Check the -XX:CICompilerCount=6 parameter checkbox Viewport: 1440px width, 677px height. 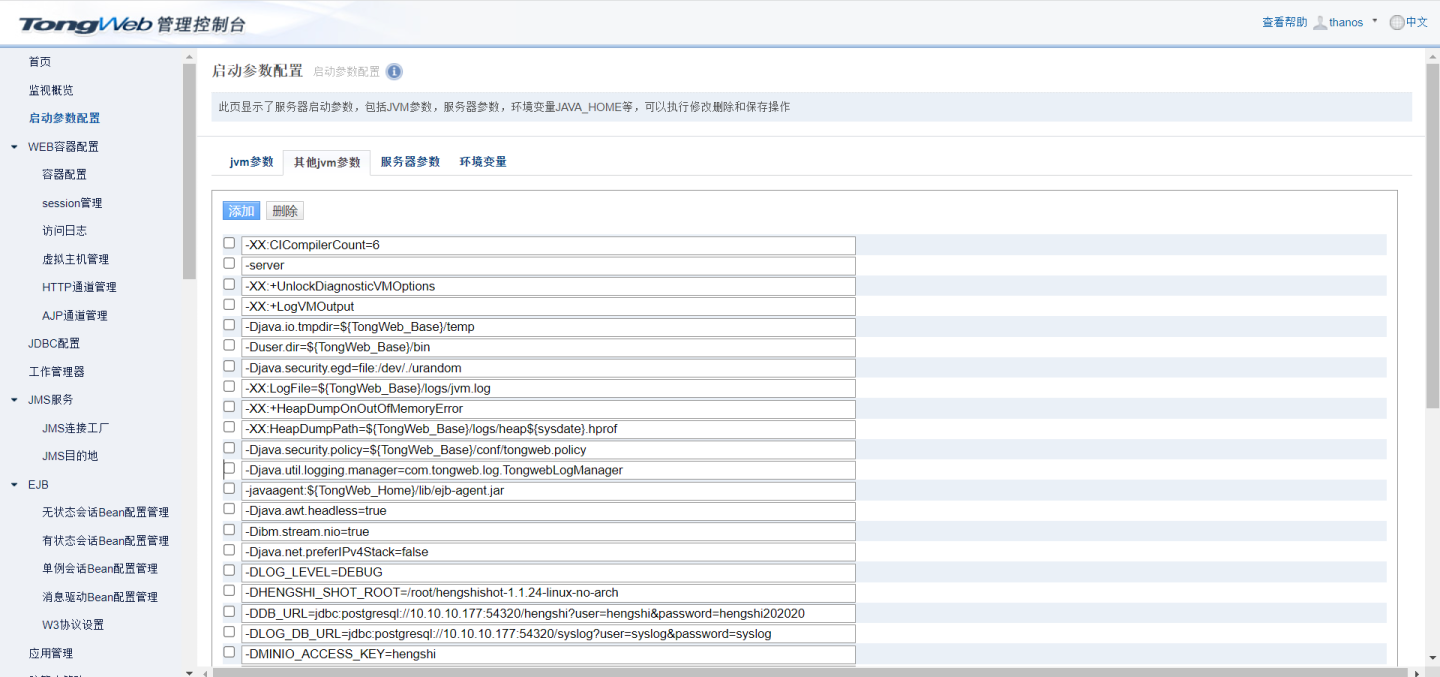pos(229,243)
